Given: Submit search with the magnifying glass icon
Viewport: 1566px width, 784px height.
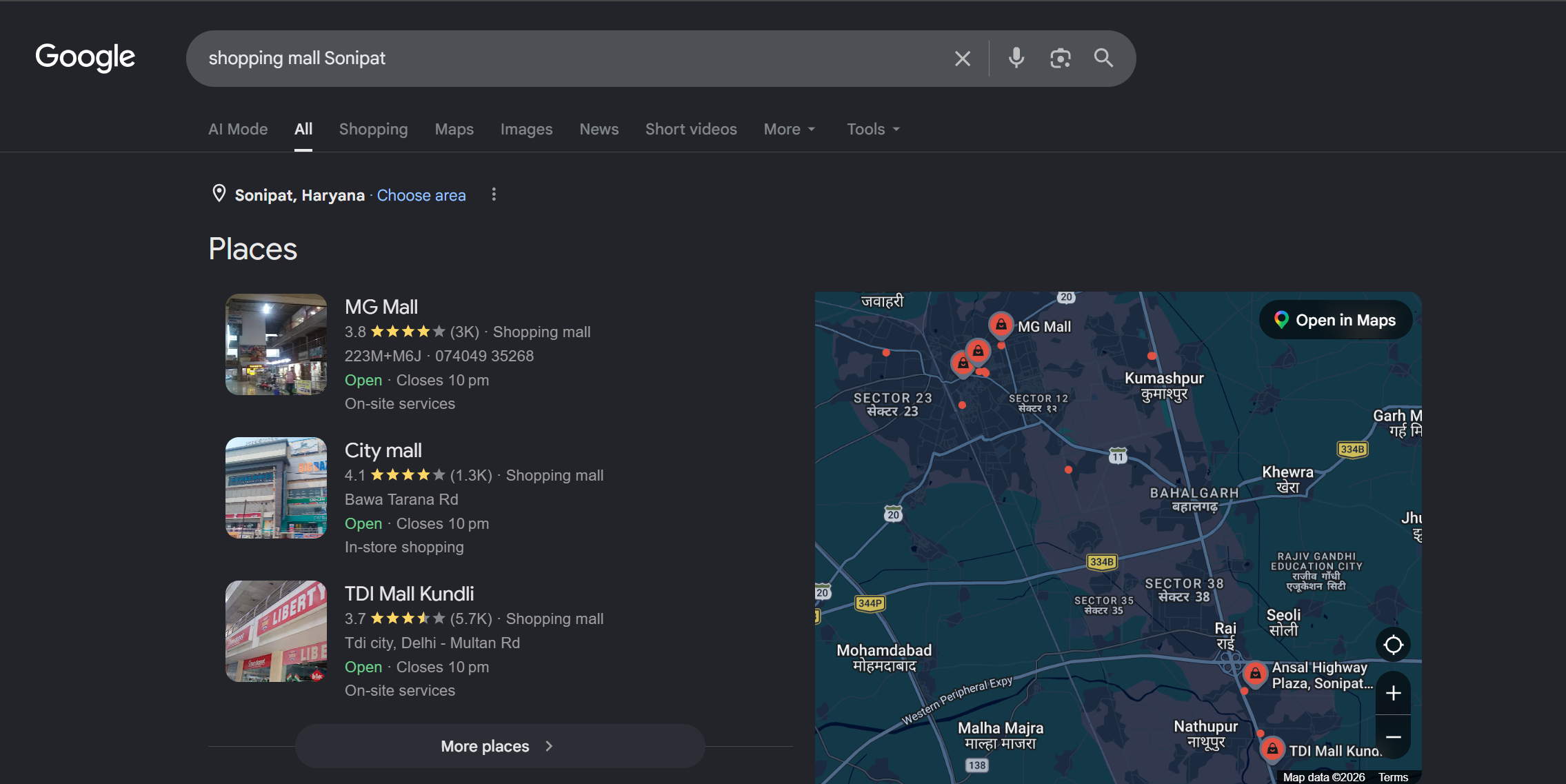Looking at the screenshot, I should click(x=1103, y=58).
